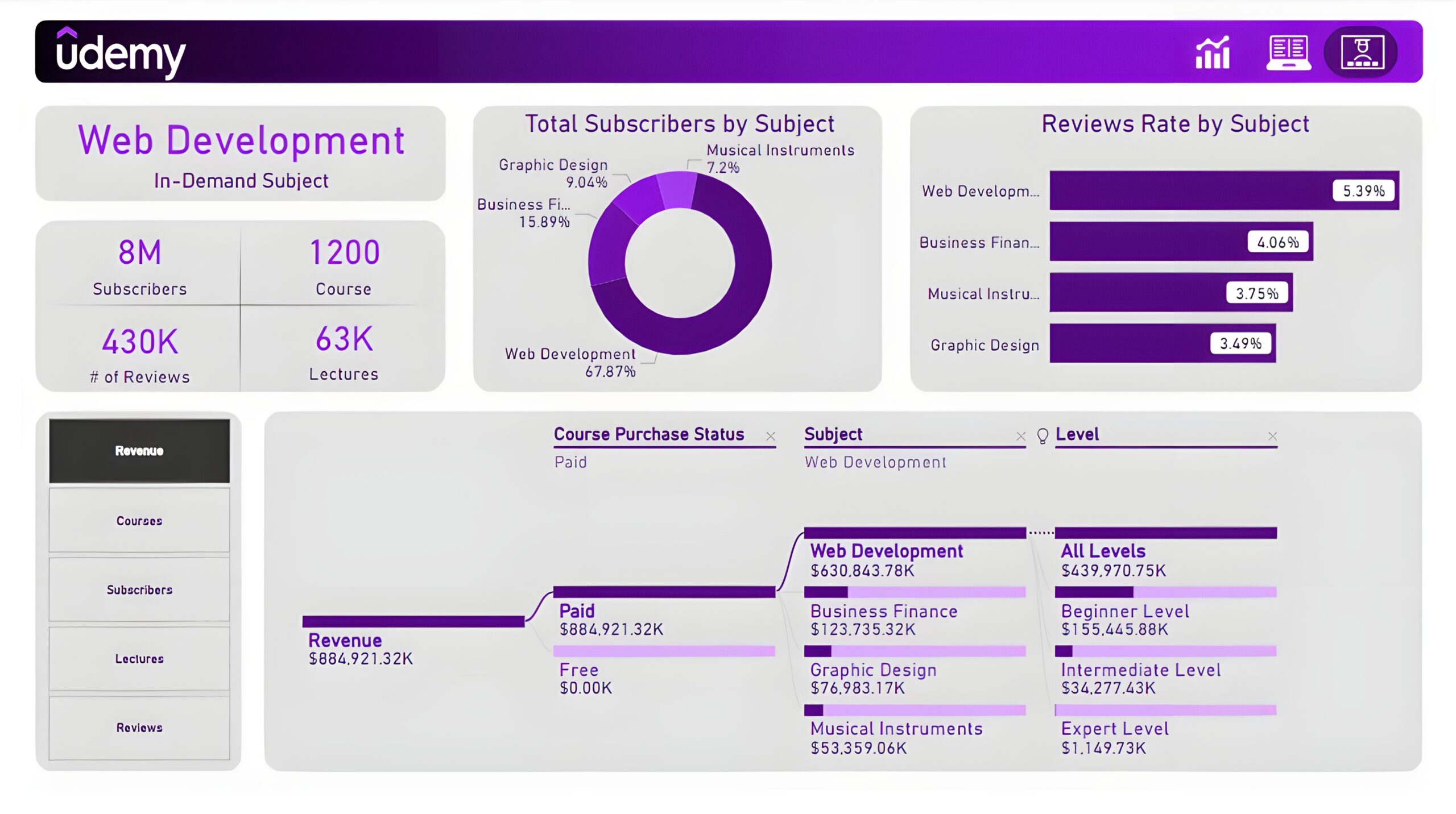Screen dimensions: 1456x814
Task: Click the Udemy logo
Action: click(x=121, y=53)
